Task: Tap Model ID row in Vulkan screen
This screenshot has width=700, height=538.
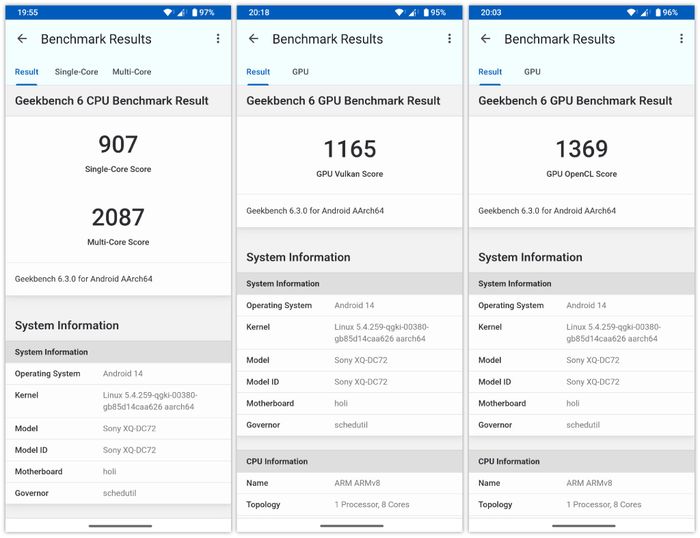Action: (x=350, y=382)
